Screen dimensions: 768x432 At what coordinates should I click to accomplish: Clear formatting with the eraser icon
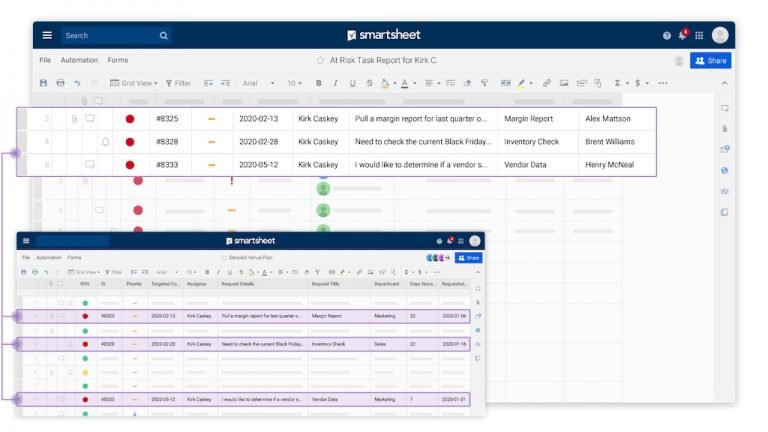click(467, 83)
